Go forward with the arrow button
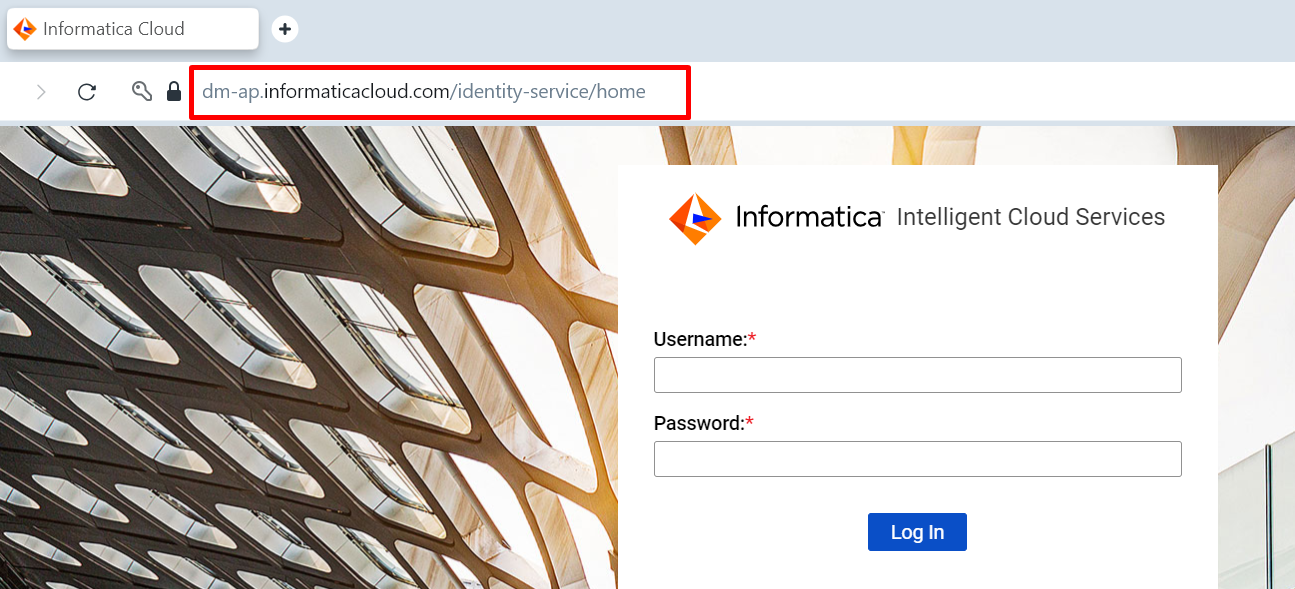 [41, 92]
